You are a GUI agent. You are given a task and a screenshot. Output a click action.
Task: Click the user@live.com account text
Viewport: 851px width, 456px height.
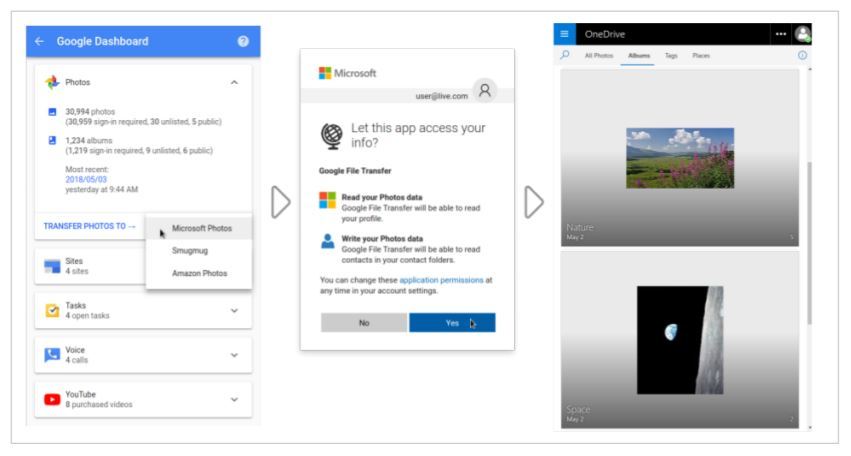point(442,96)
